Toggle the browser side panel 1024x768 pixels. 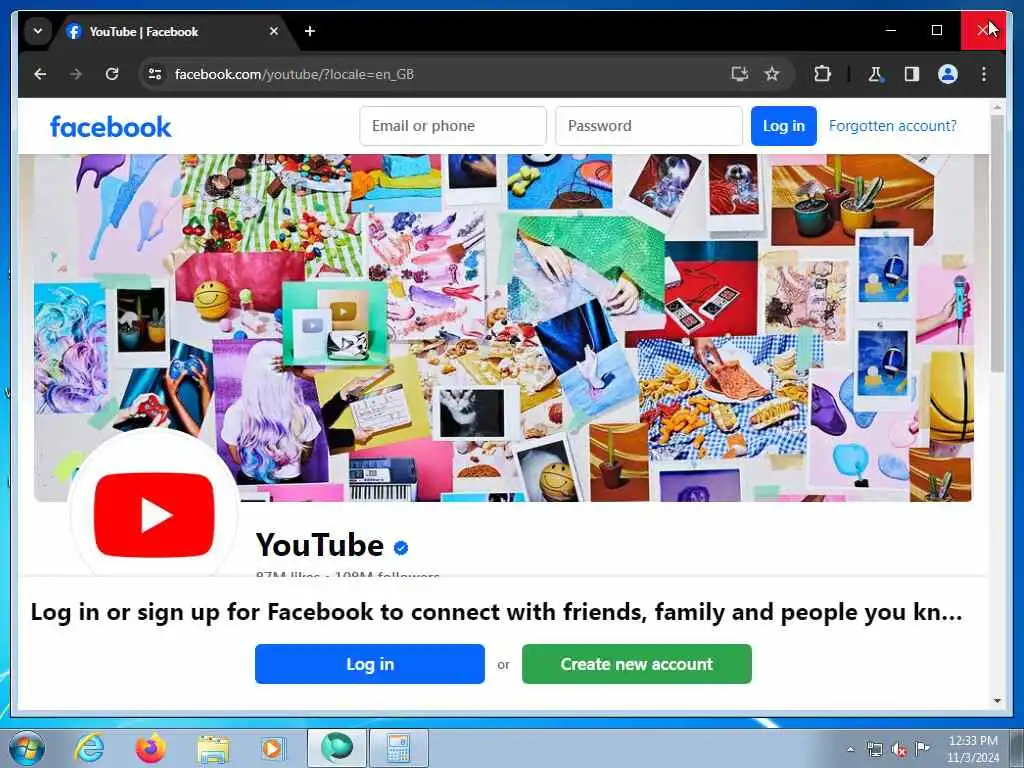(x=911, y=74)
